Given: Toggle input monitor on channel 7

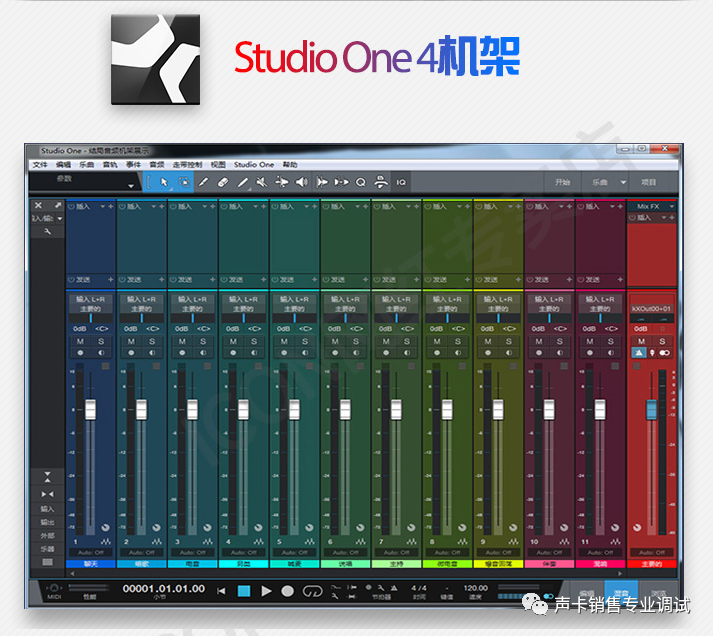Looking at the screenshot, I should pos(407,353).
